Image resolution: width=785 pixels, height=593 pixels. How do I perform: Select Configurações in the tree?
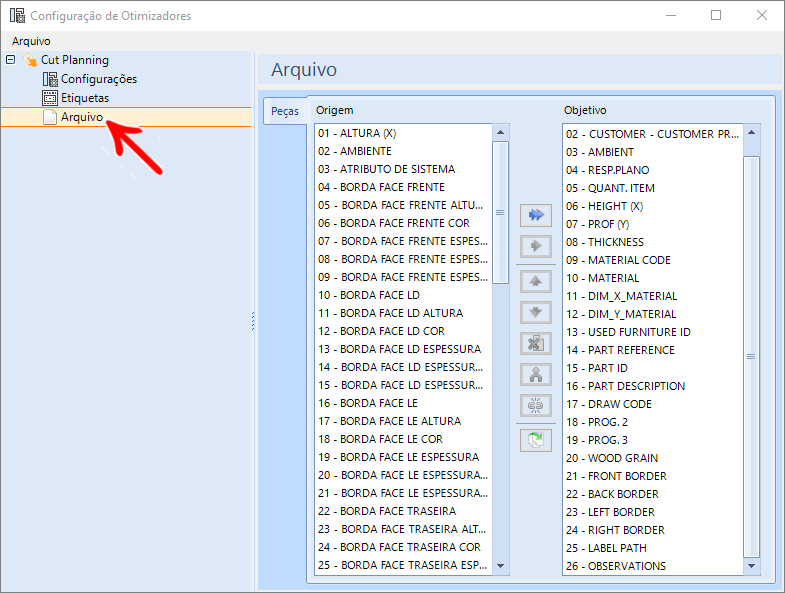tap(99, 79)
